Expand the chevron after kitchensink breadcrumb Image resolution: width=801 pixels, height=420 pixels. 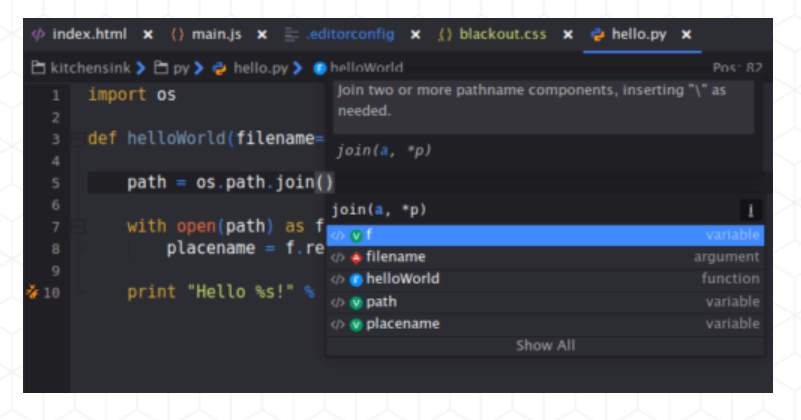pos(142,68)
